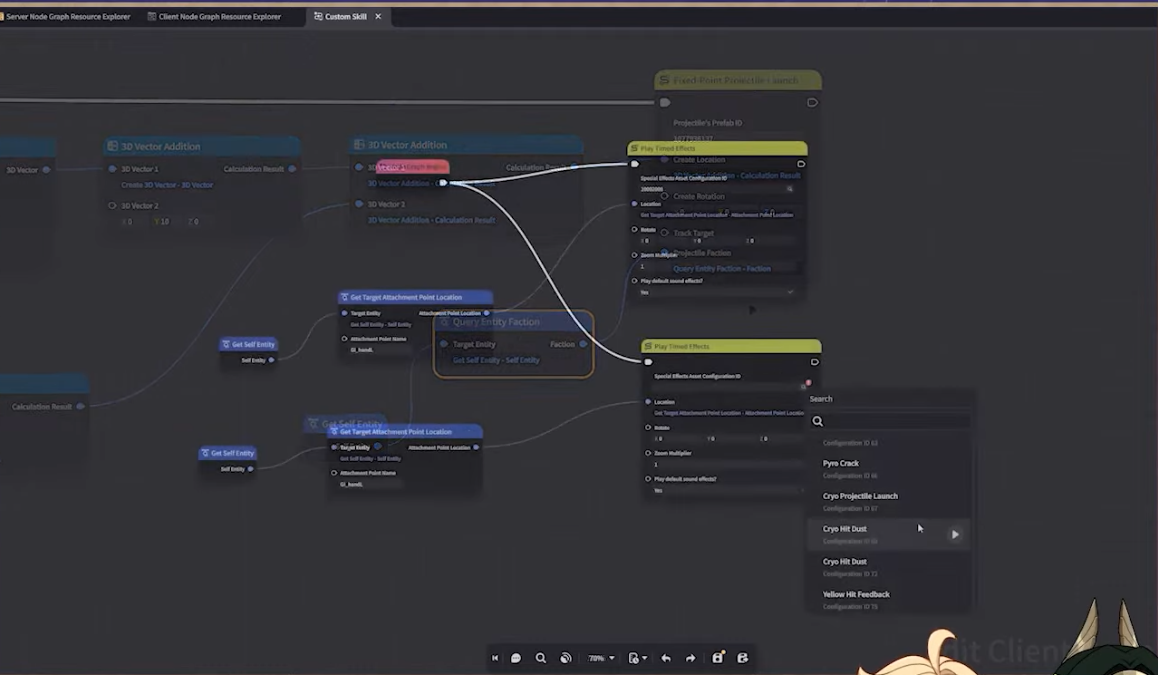Click the Y 10 field of 3D Vector 2
This screenshot has height=675, width=1158.
click(165, 222)
